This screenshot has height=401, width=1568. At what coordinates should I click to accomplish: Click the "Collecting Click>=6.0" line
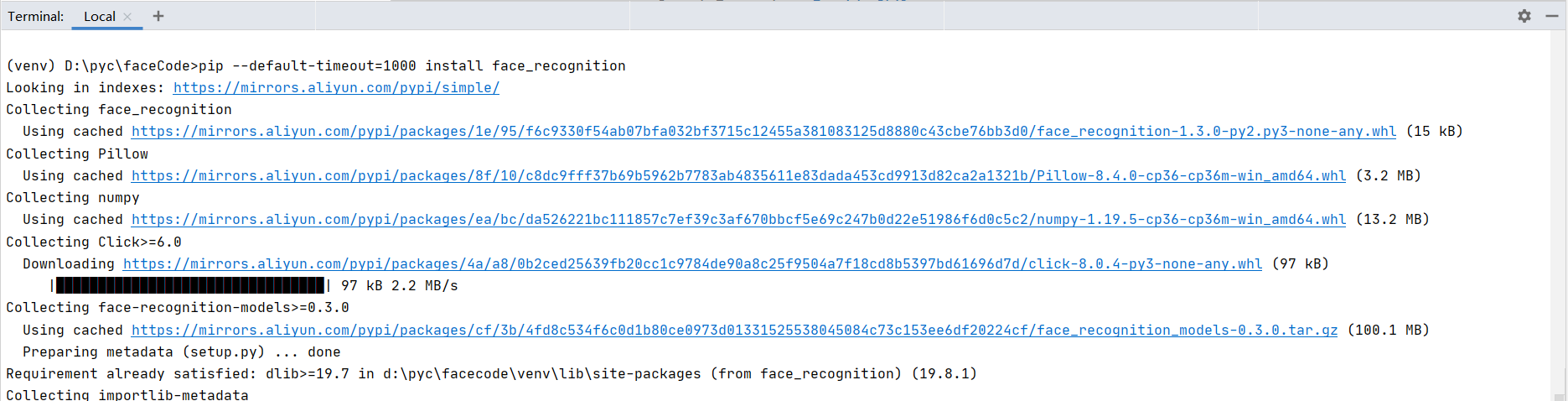[94, 242]
